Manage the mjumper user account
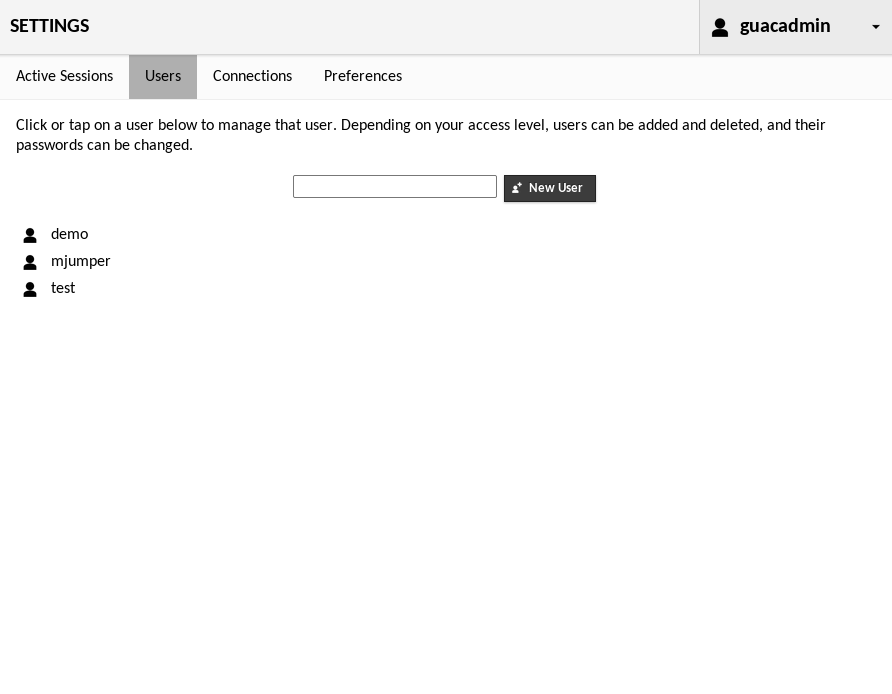The width and height of the screenshot is (892, 694). click(x=80, y=261)
